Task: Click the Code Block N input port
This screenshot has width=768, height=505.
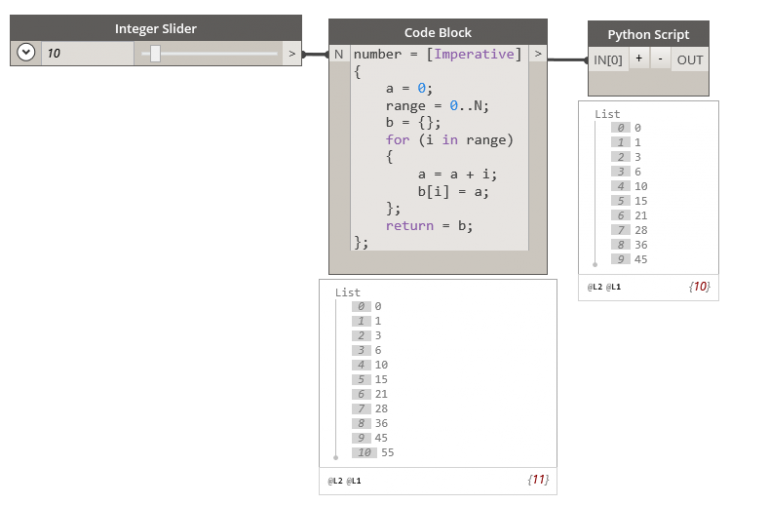Action: [339, 54]
